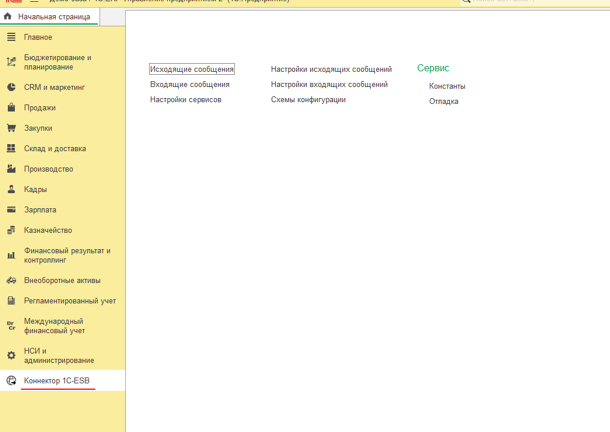The width and height of the screenshot is (610, 432).
Task: Open the Главное section icon
Action: coord(11,37)
